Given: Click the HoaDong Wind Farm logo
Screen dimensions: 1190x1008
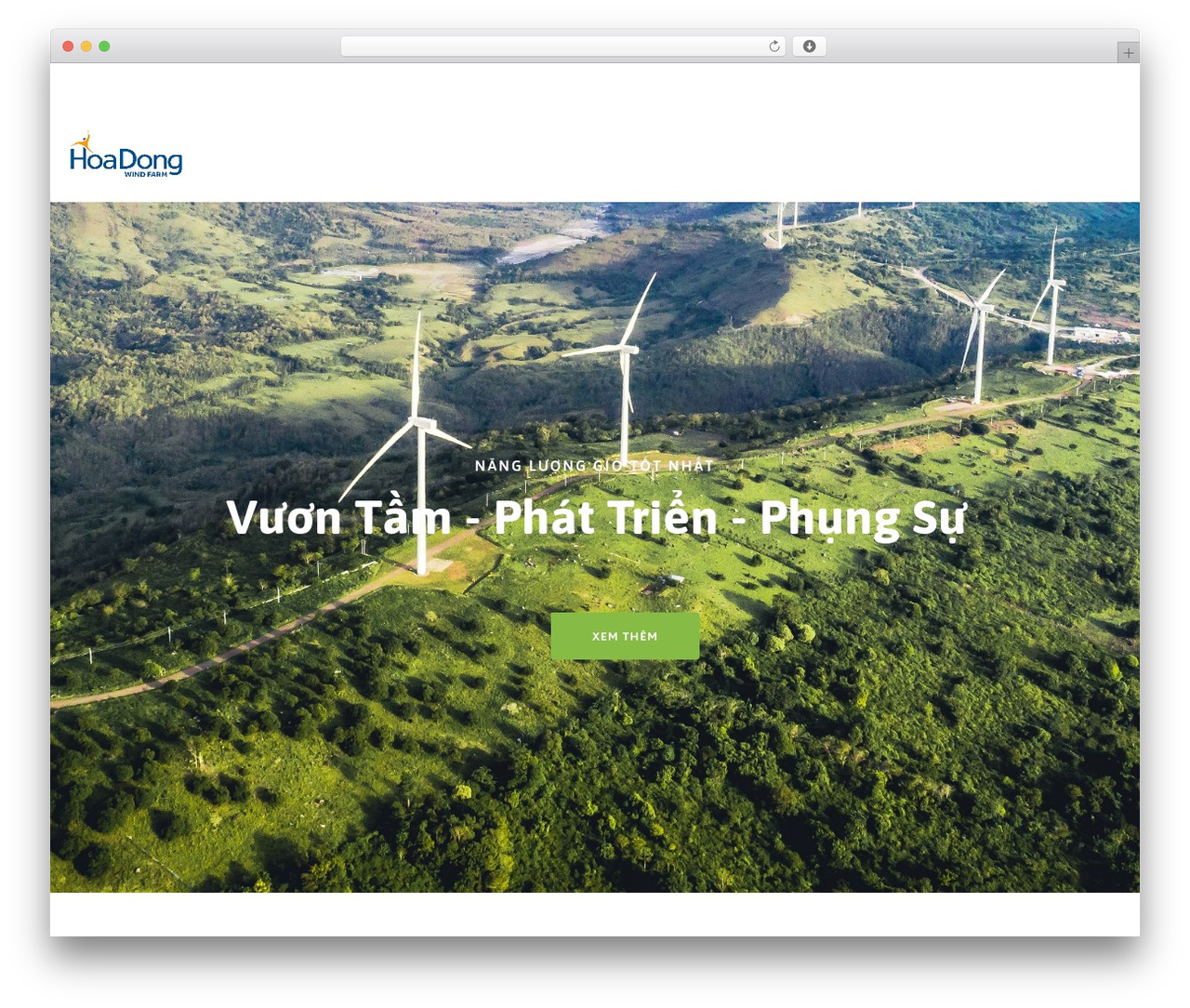Looking at the screenshot, I should pos(126,154).
